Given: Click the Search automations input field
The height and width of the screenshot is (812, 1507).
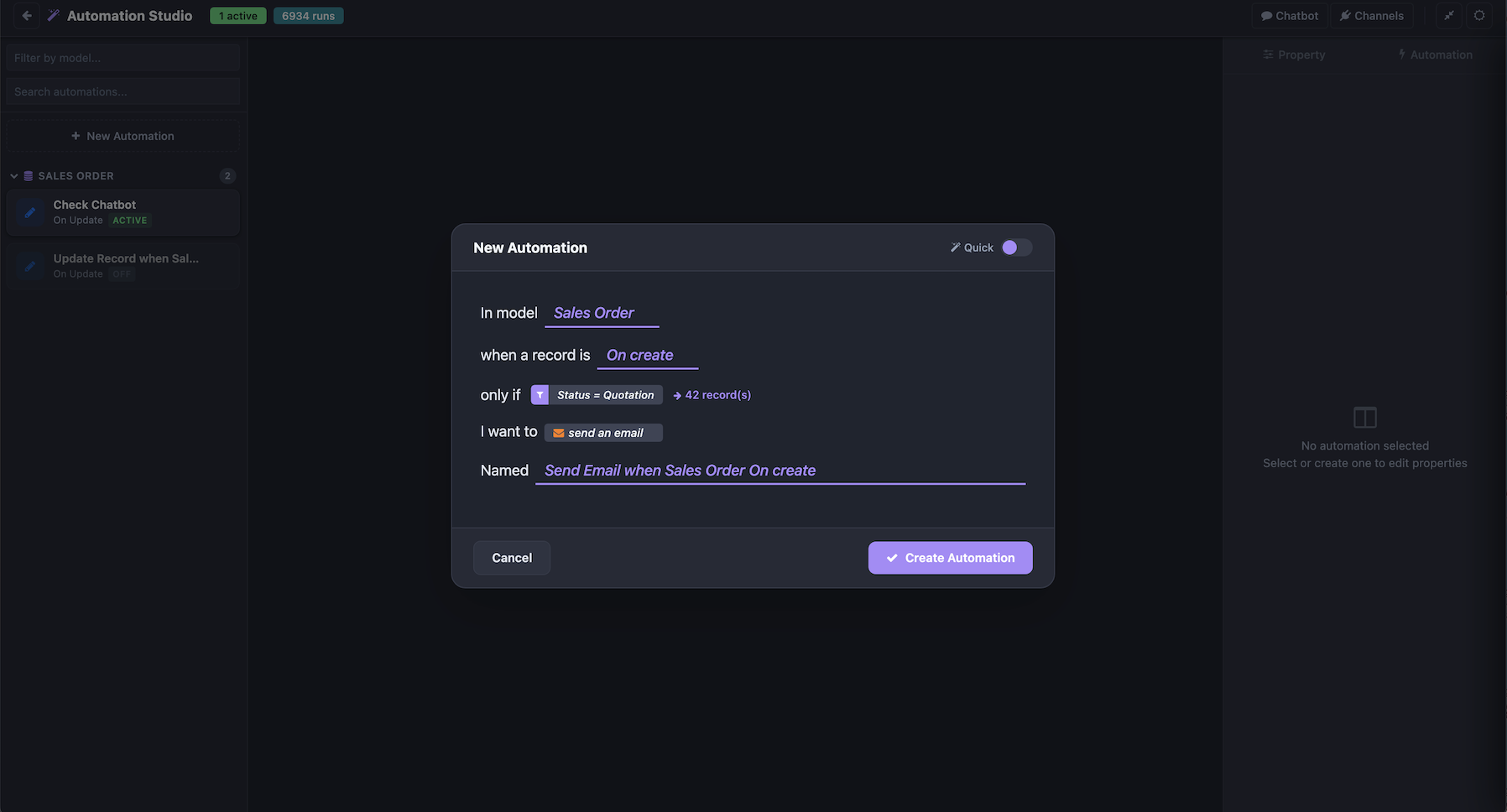Looking at the screenshot, I should pyautogui.click(x=123, y=91).
